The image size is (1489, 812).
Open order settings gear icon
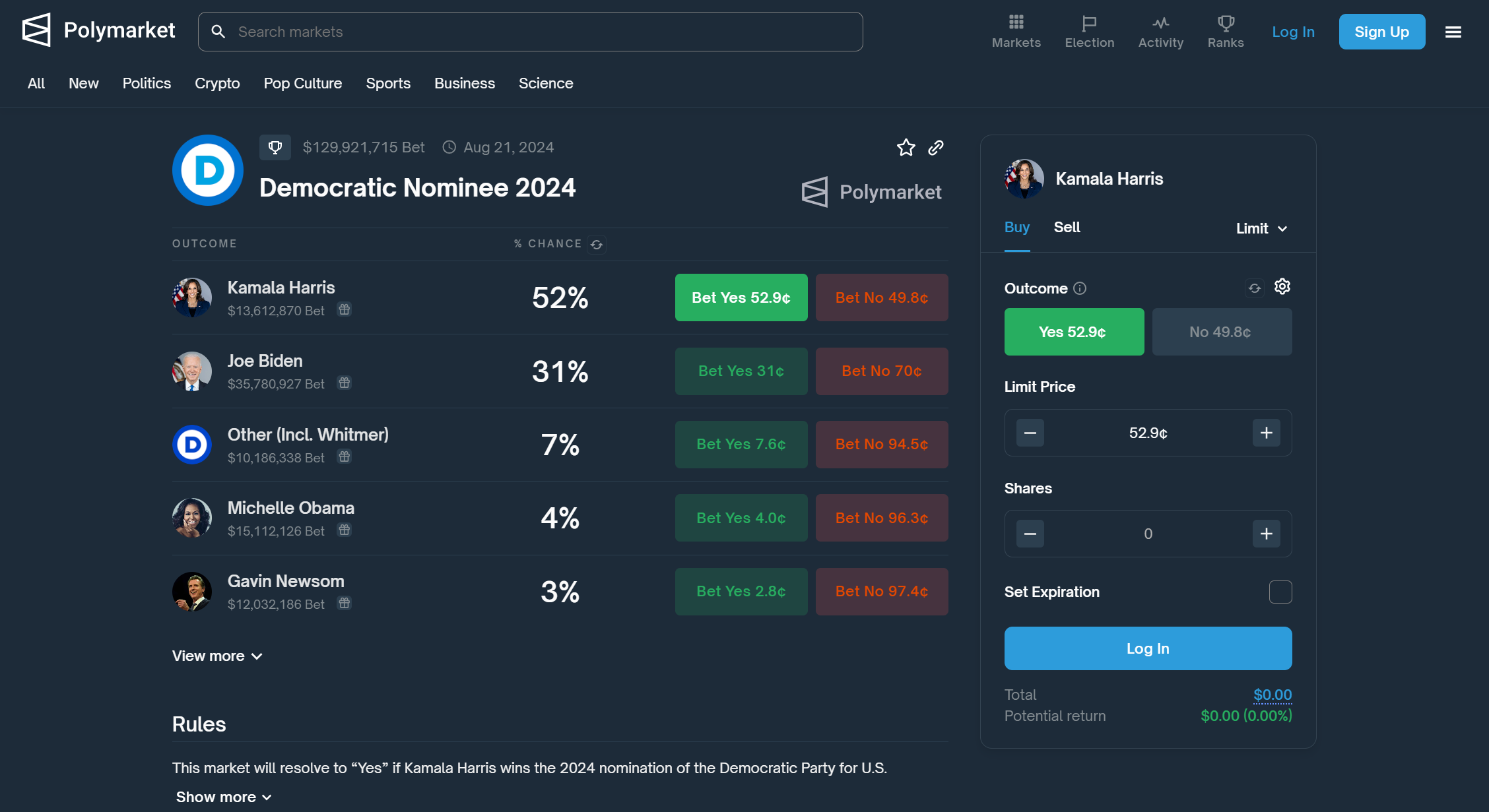tap(1282, 286)
